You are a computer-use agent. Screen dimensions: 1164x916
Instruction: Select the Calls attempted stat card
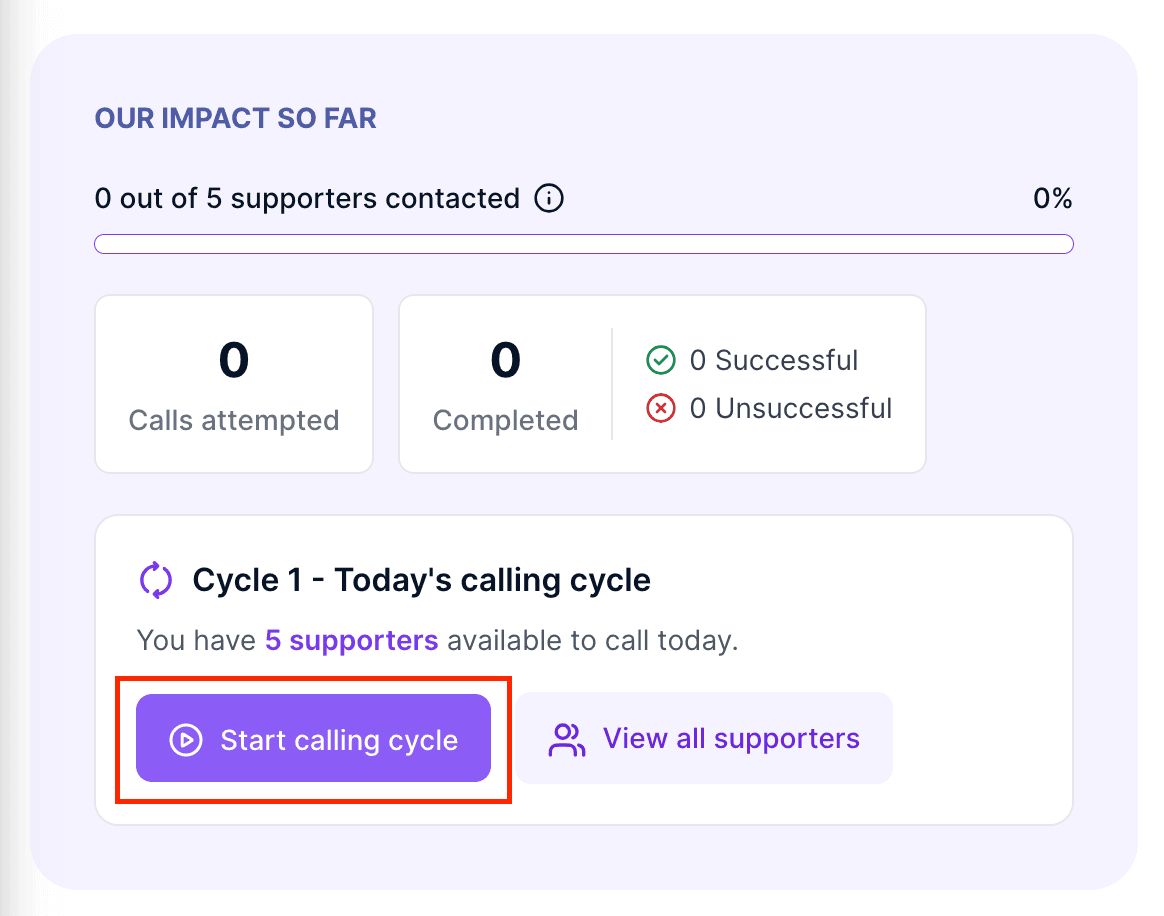tap(233, 383)
